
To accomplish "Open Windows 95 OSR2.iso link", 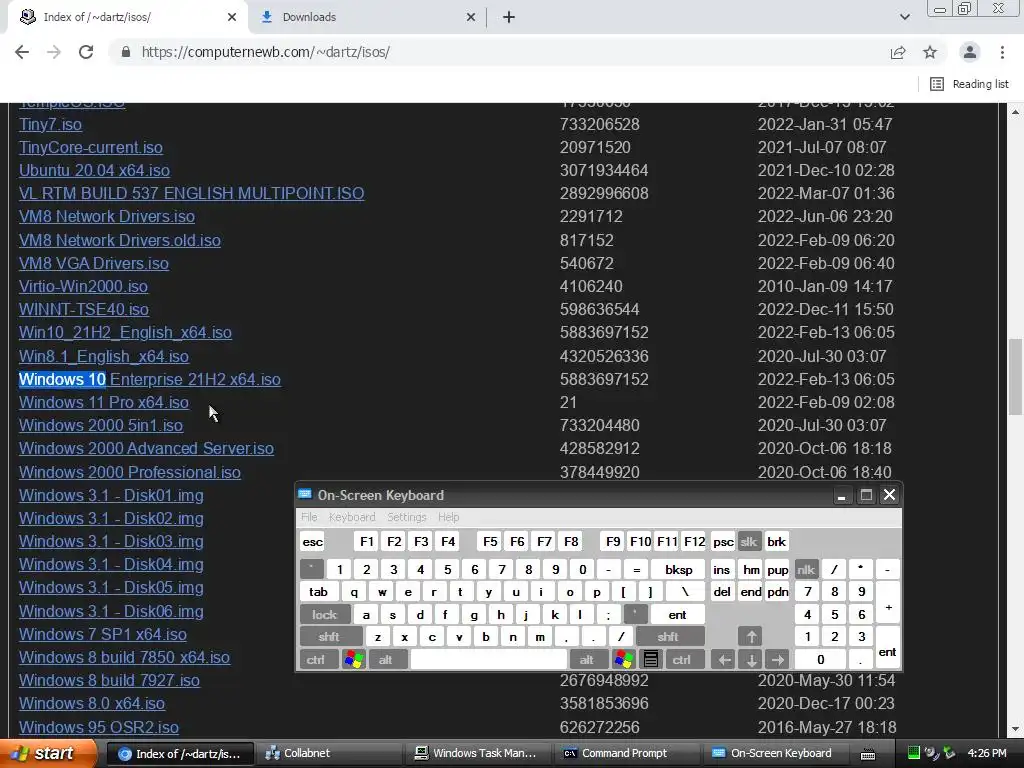I will pos(99,727).
